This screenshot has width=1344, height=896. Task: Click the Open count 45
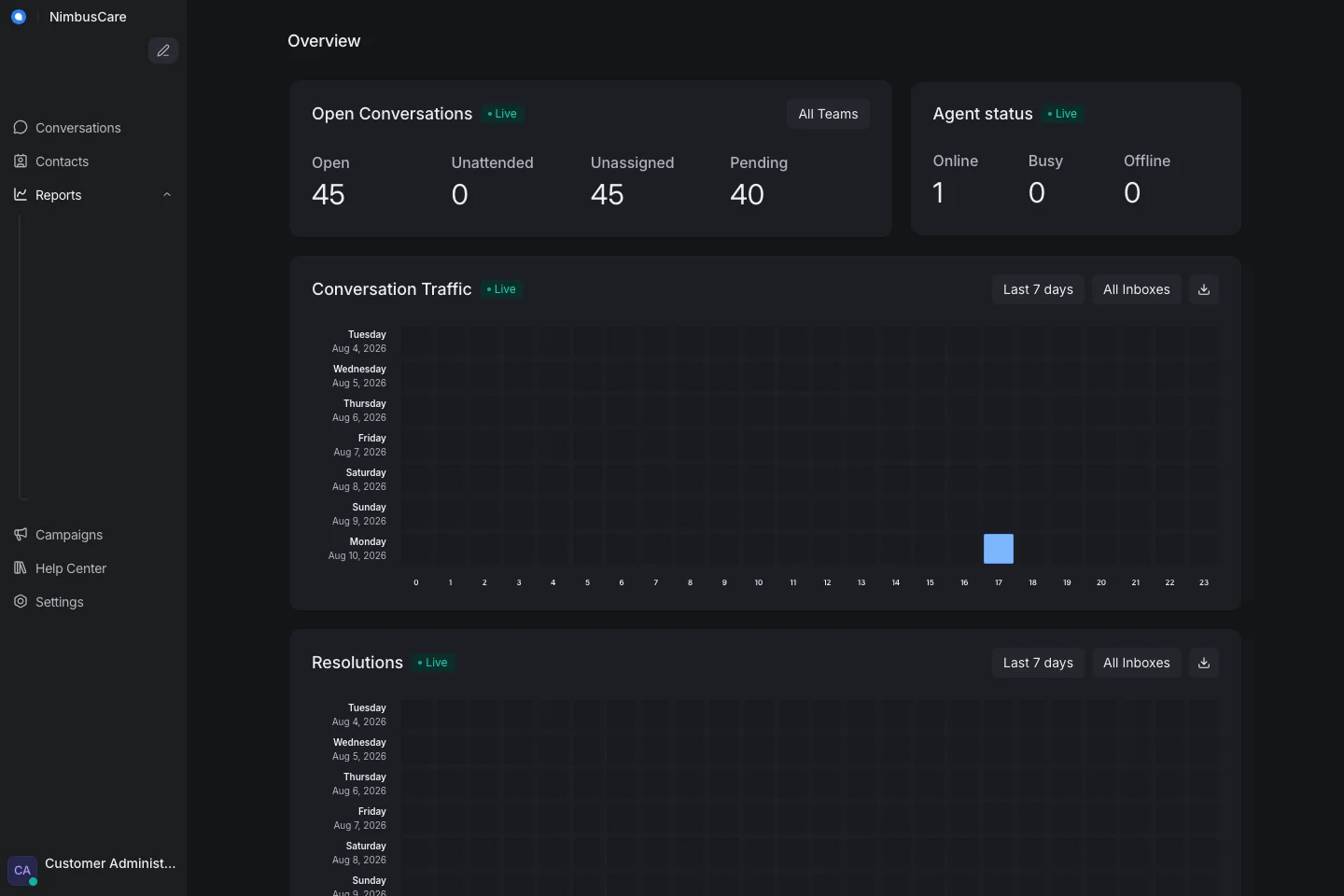(329, 194)
